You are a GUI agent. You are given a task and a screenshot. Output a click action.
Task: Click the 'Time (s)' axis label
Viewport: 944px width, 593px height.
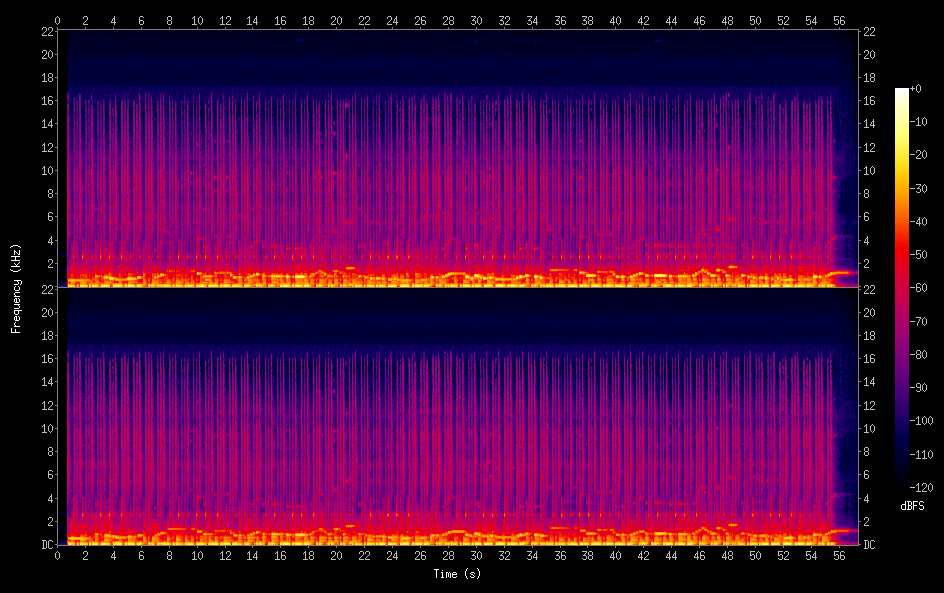click(457, 574)
